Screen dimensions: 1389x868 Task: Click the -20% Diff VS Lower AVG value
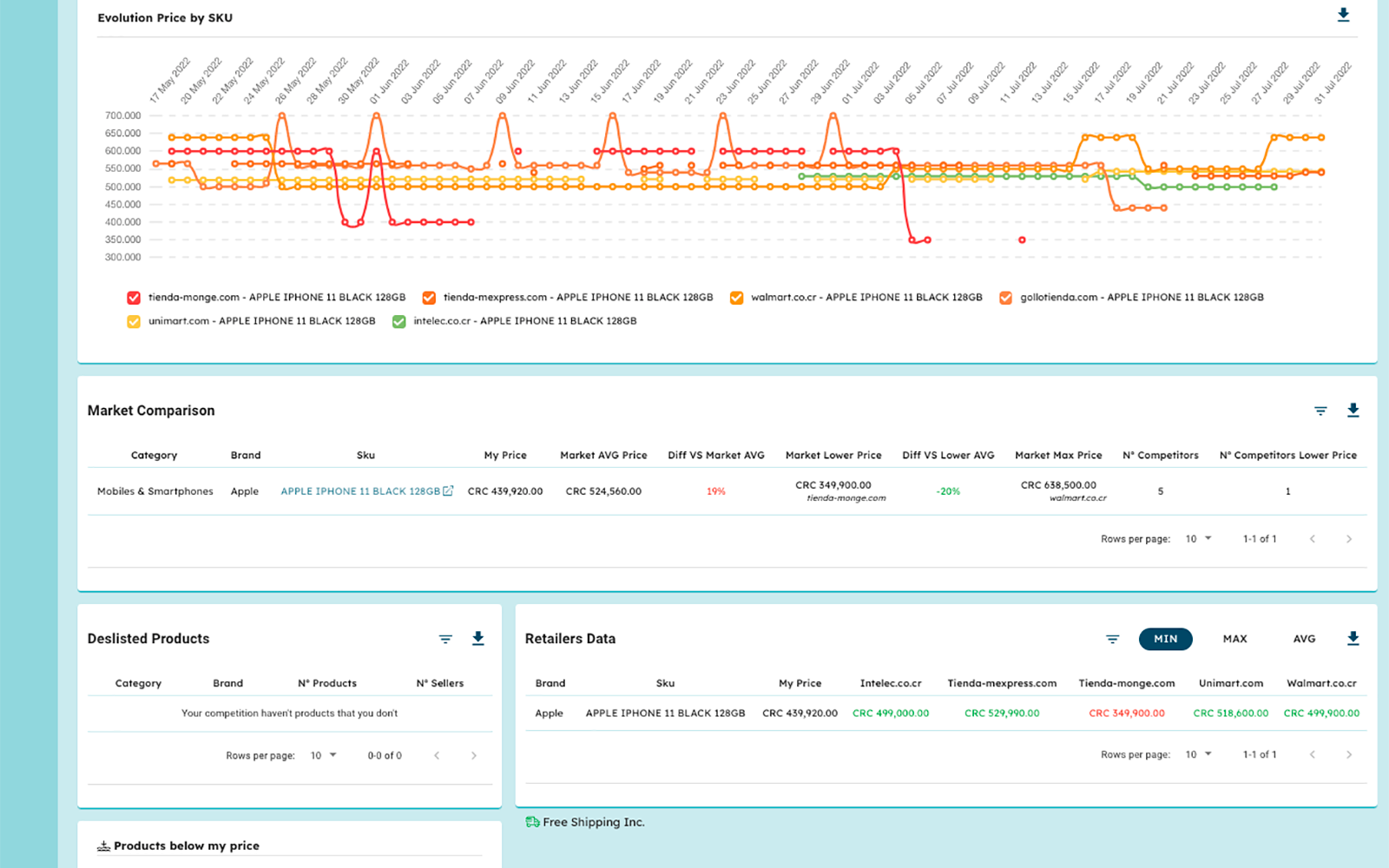tap(948, 491)
